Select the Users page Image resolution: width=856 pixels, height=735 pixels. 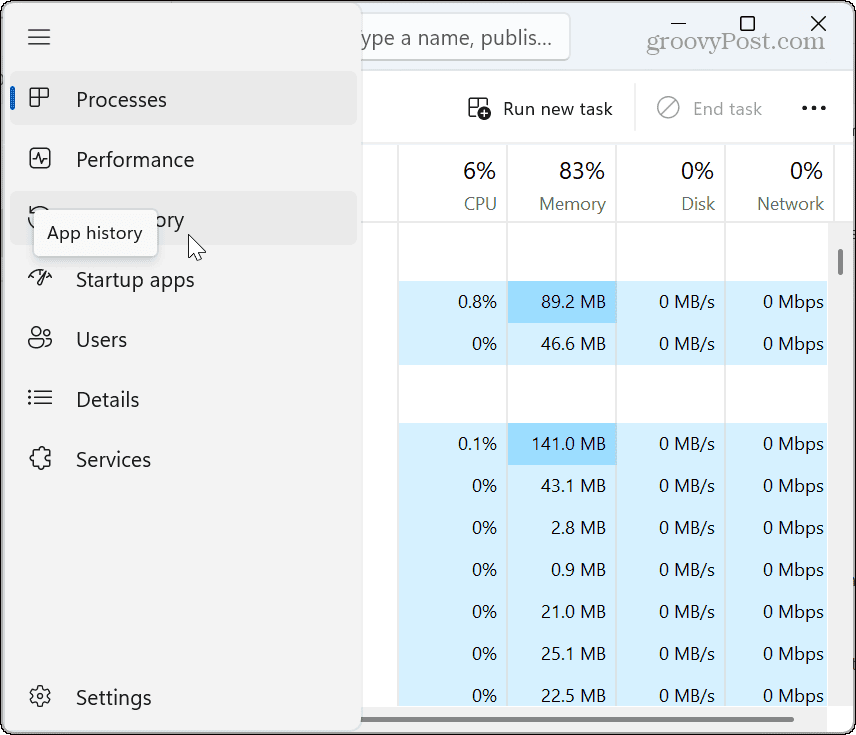(183, 339)
